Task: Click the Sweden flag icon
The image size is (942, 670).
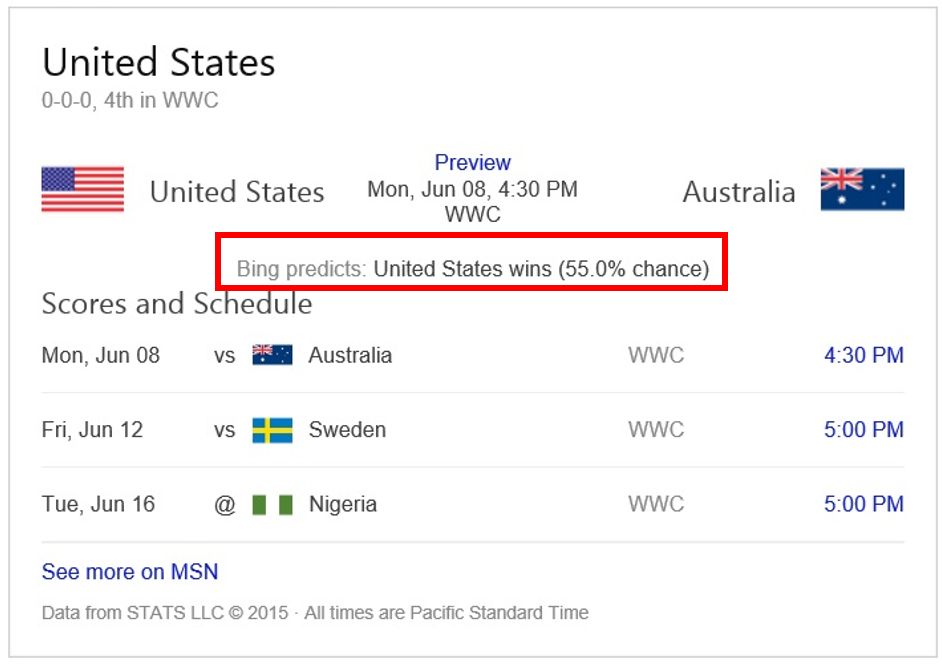Action: click(272, 430)
